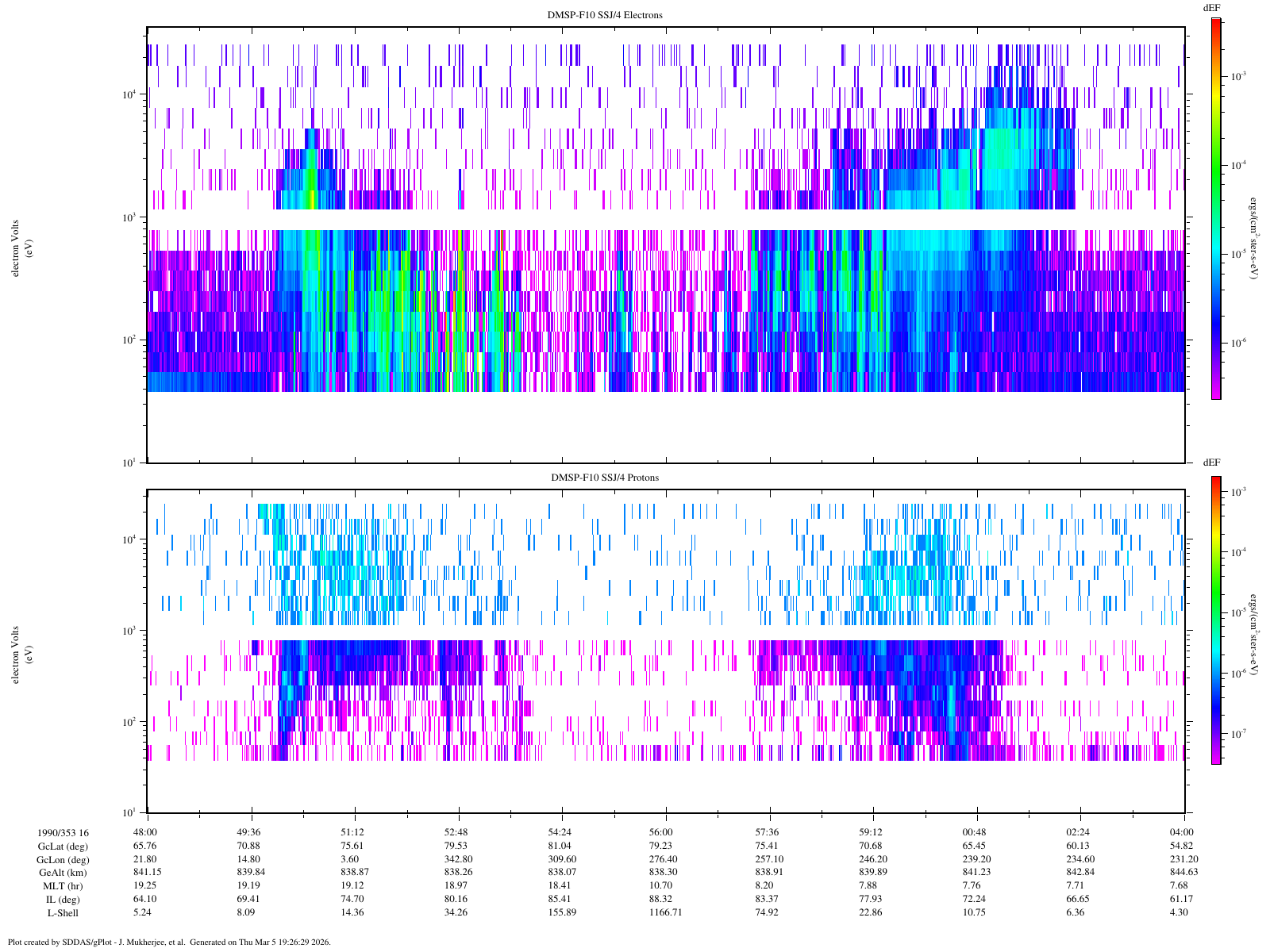Screen dimensions: 1270x952
Task: Click the 1990/353 16 date label
Action: [63, 833]
